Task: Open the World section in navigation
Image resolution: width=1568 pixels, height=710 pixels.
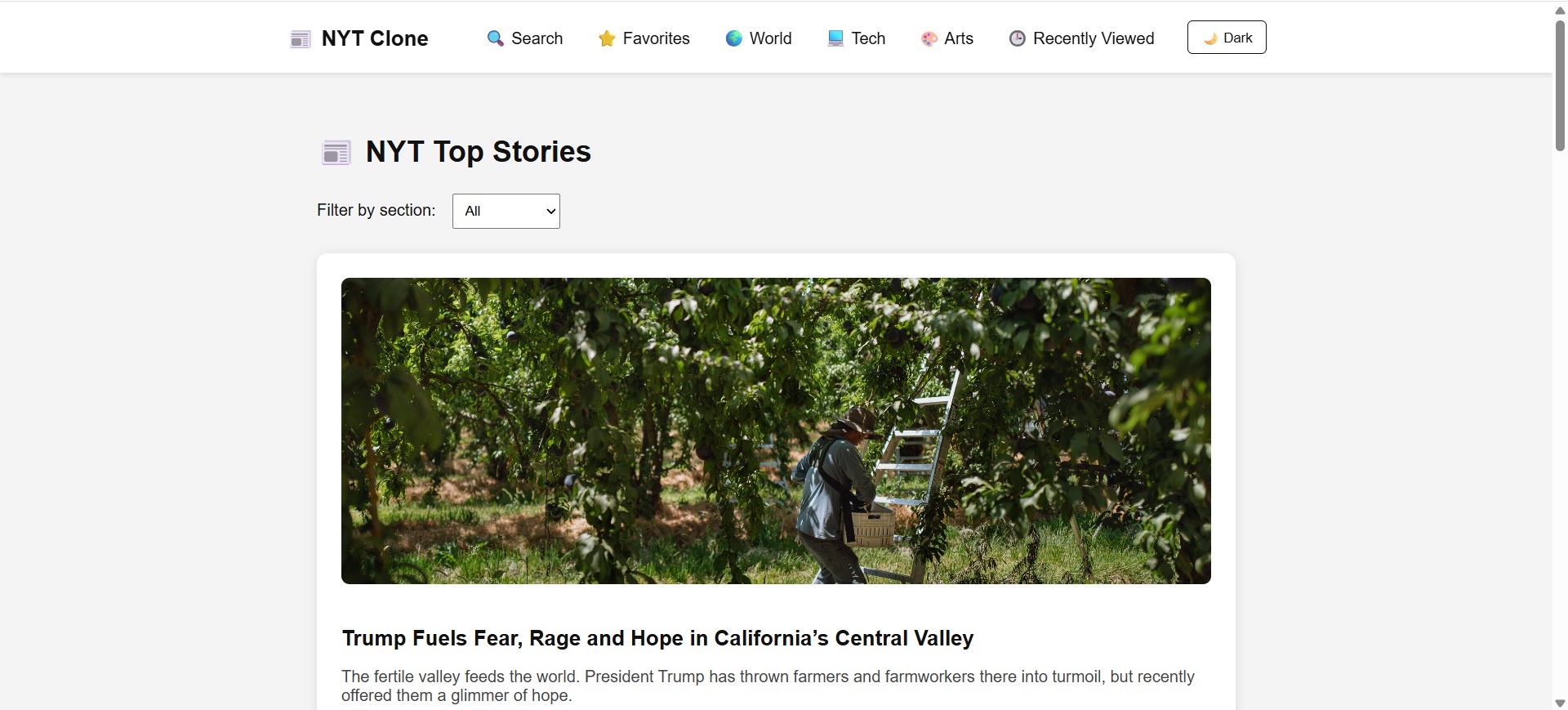Action: click(770, 38)
